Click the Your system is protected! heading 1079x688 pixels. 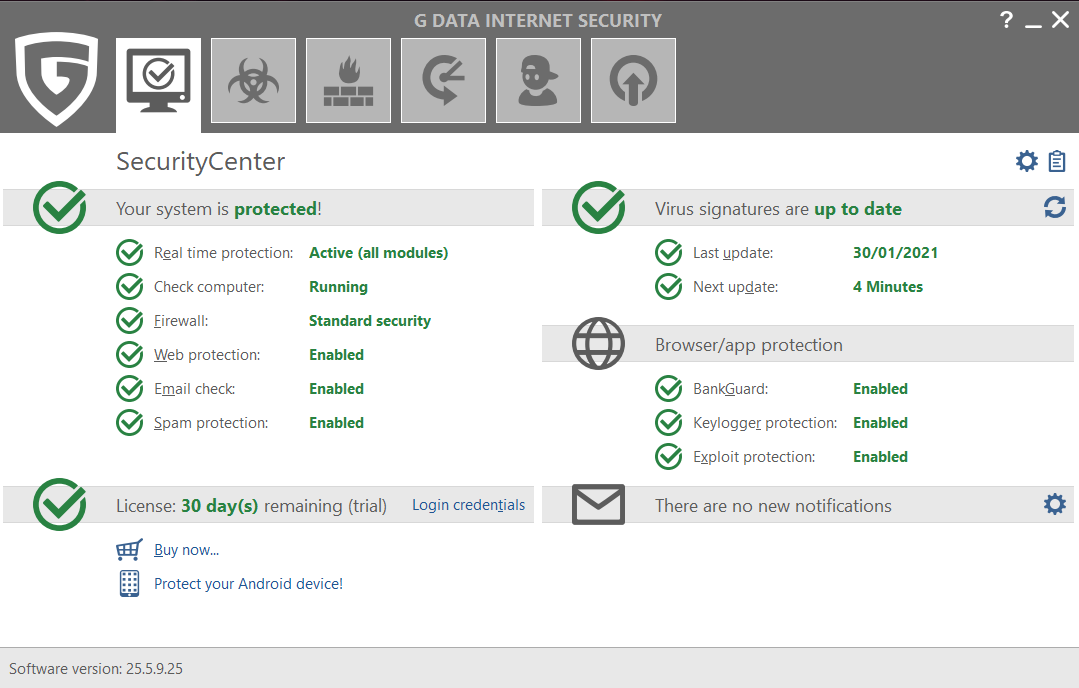click(x=219, y=209)
